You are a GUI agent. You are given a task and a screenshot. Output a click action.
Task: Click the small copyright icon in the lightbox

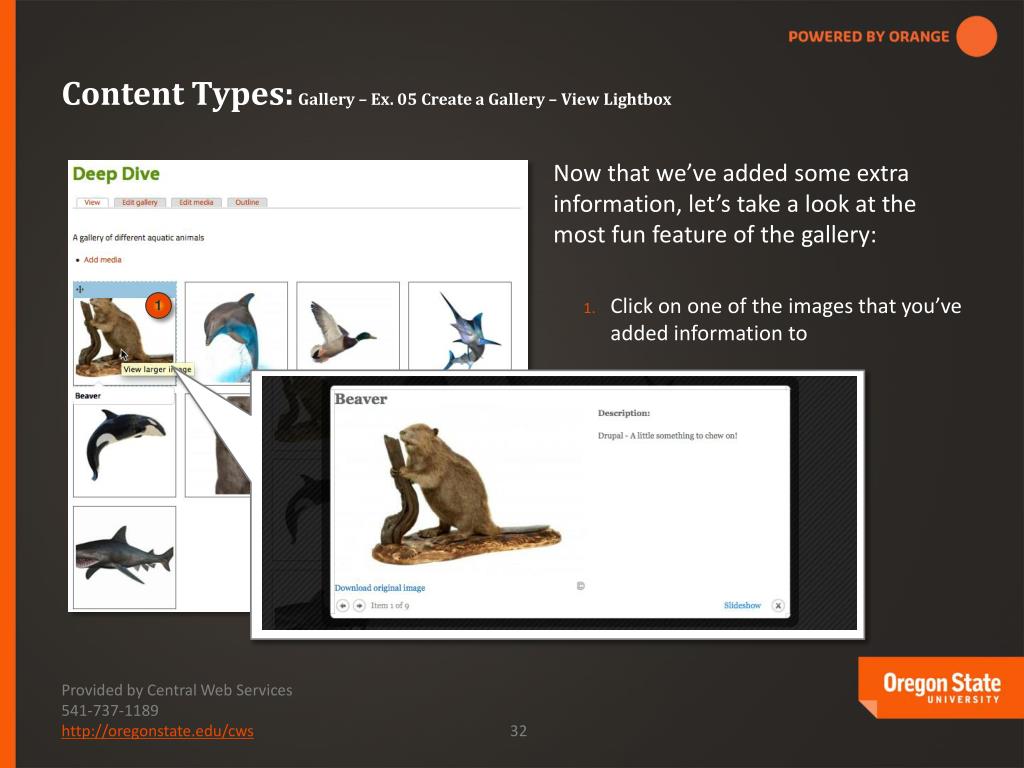[580, 586]
